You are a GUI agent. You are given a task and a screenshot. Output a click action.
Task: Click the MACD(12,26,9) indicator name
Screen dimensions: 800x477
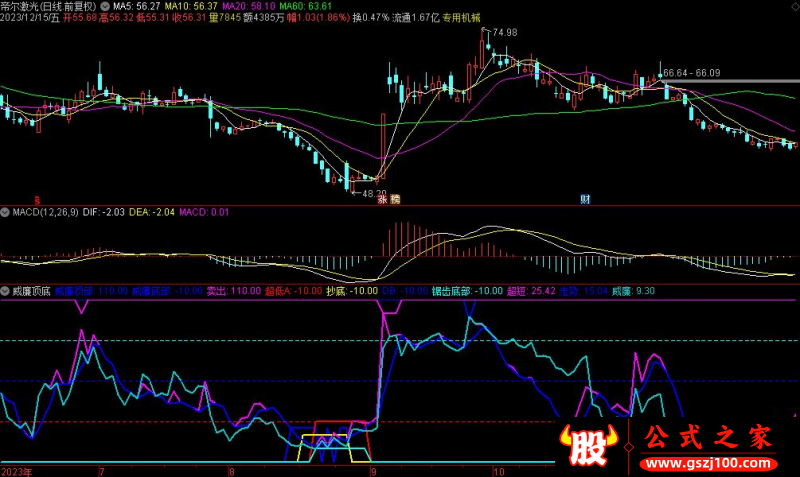(x=45, y=212)
